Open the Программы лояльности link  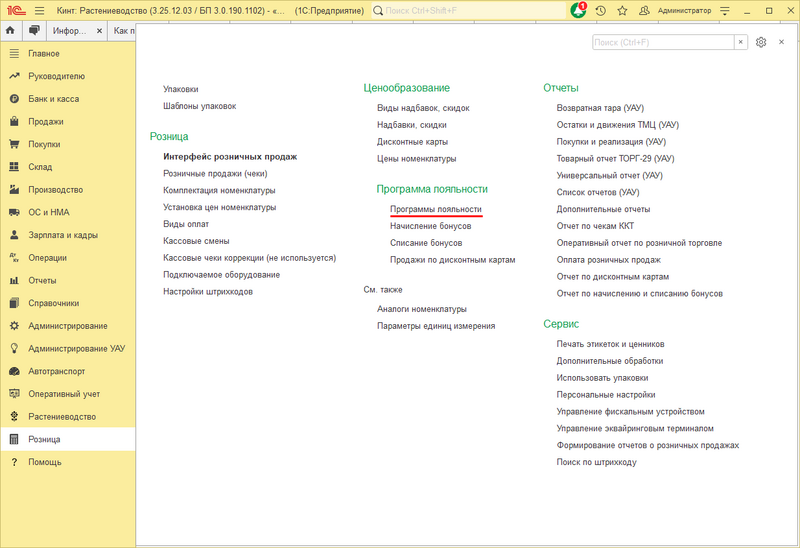[x=436, y=210]
